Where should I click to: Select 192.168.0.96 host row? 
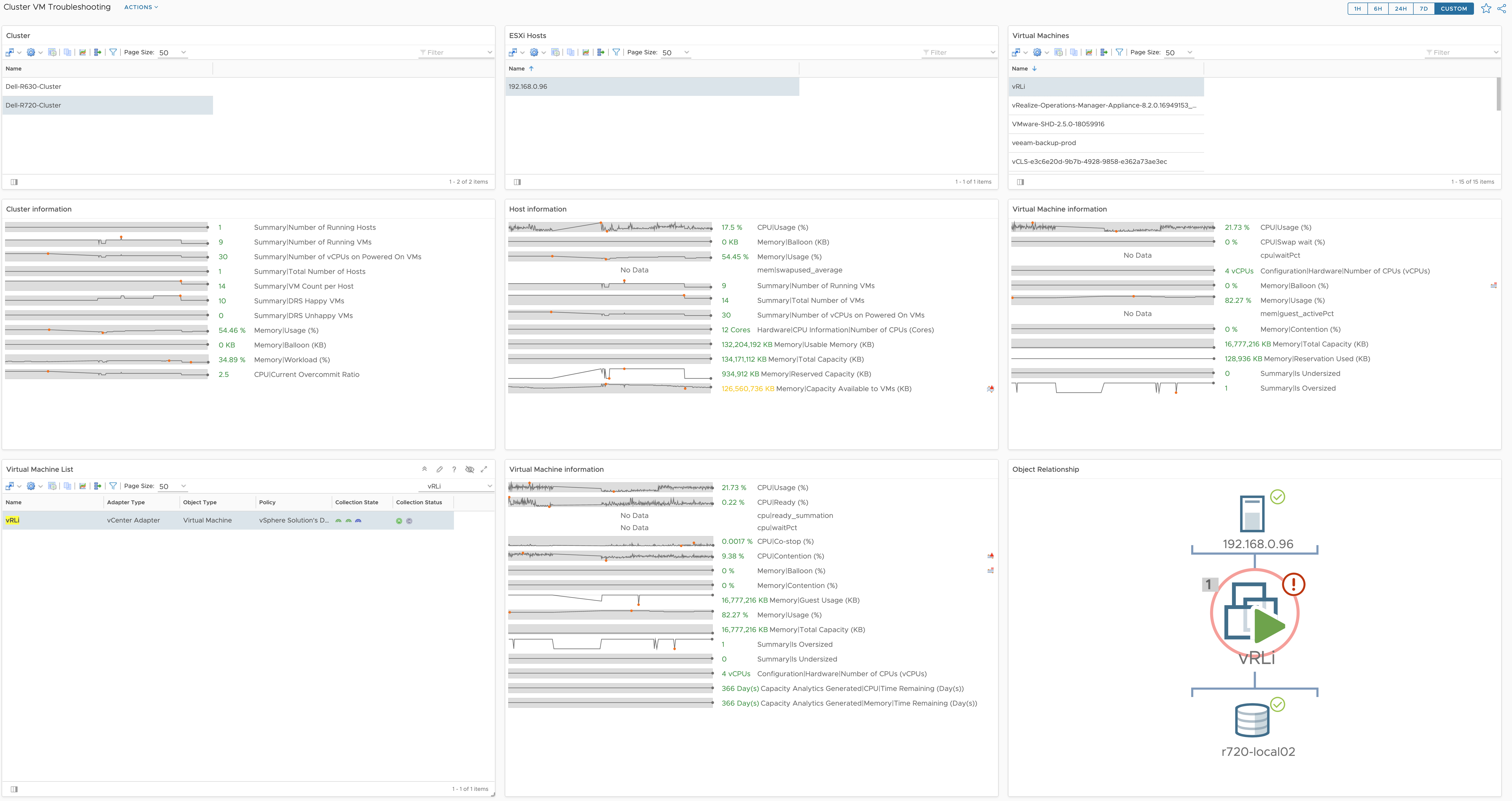pyautogui.click(x=652, y=86)
